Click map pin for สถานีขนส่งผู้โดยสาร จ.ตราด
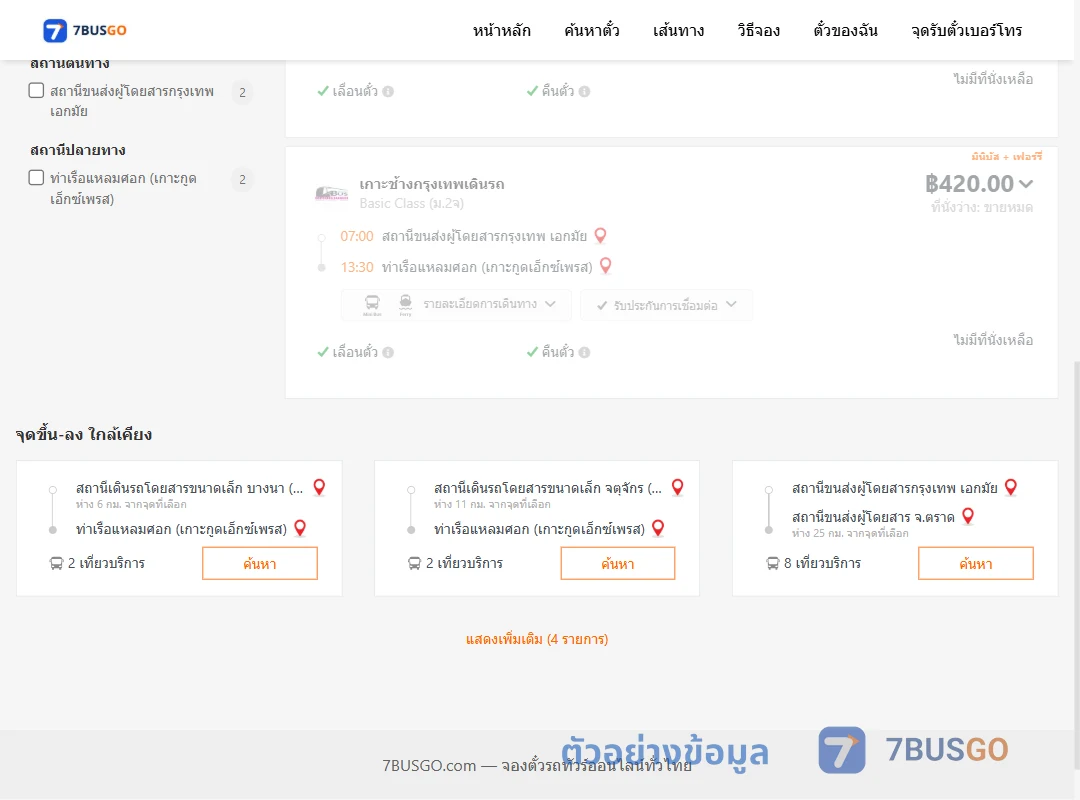 click(x=968, y=515)
